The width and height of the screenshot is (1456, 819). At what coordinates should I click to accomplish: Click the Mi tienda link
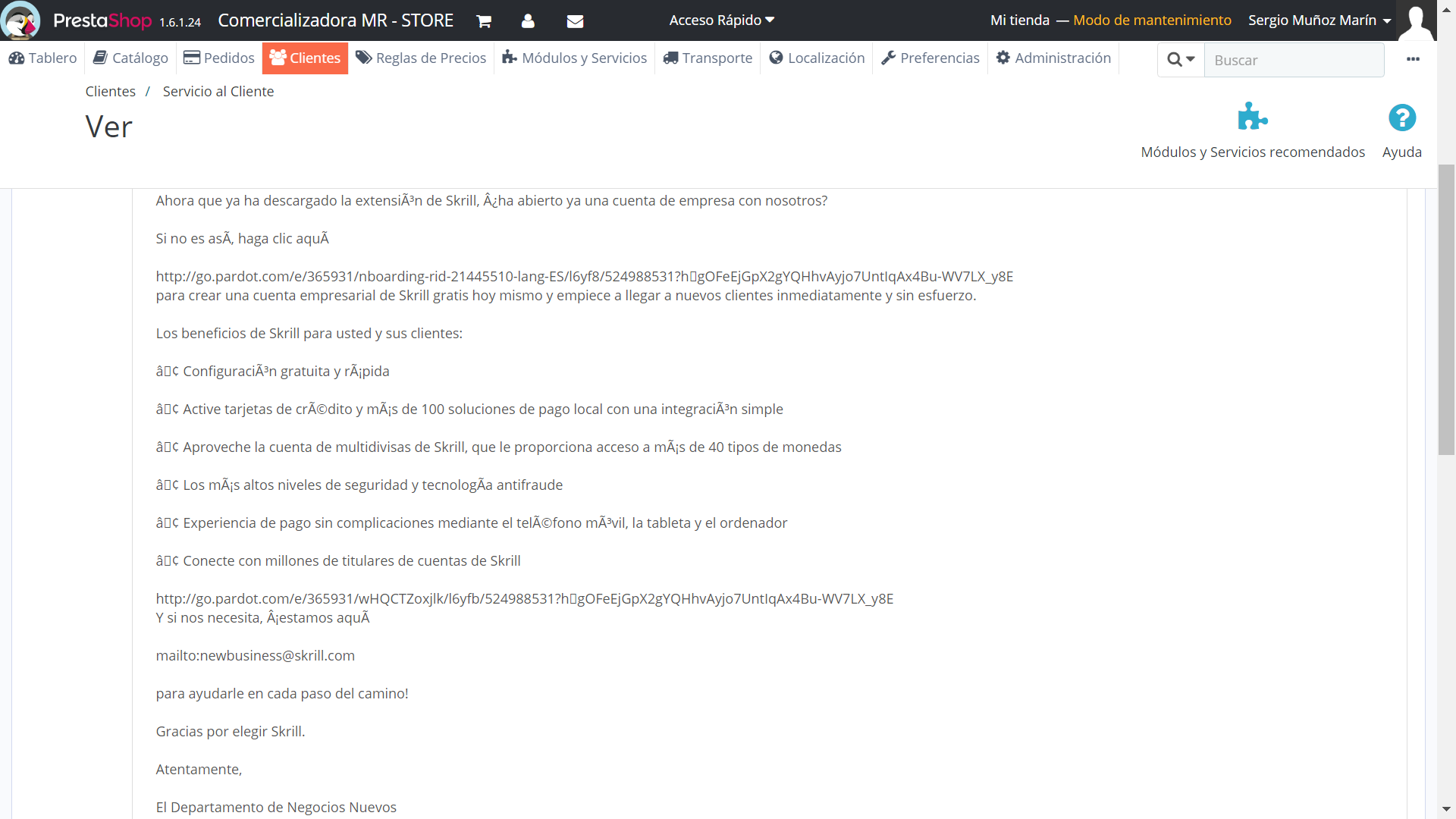point(1019,20)
